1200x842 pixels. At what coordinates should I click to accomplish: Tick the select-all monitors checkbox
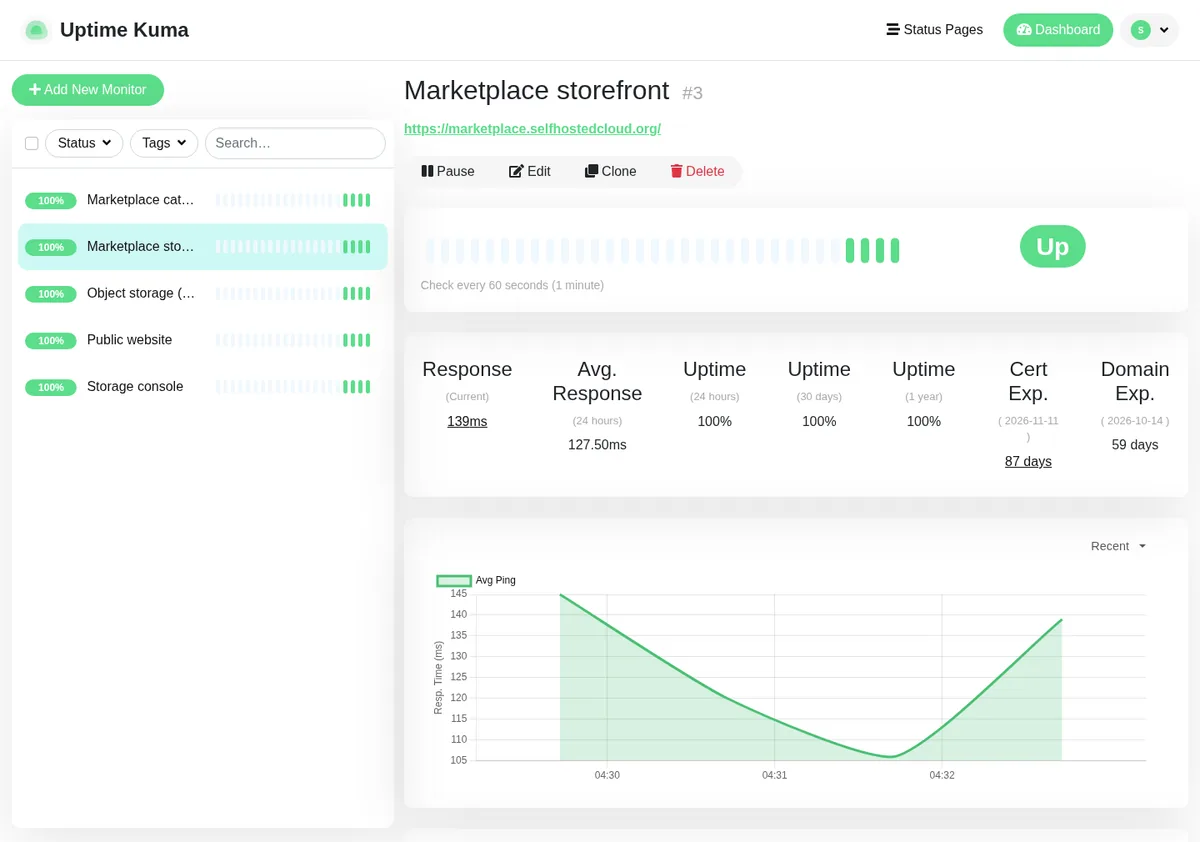(x=31, y=143)
